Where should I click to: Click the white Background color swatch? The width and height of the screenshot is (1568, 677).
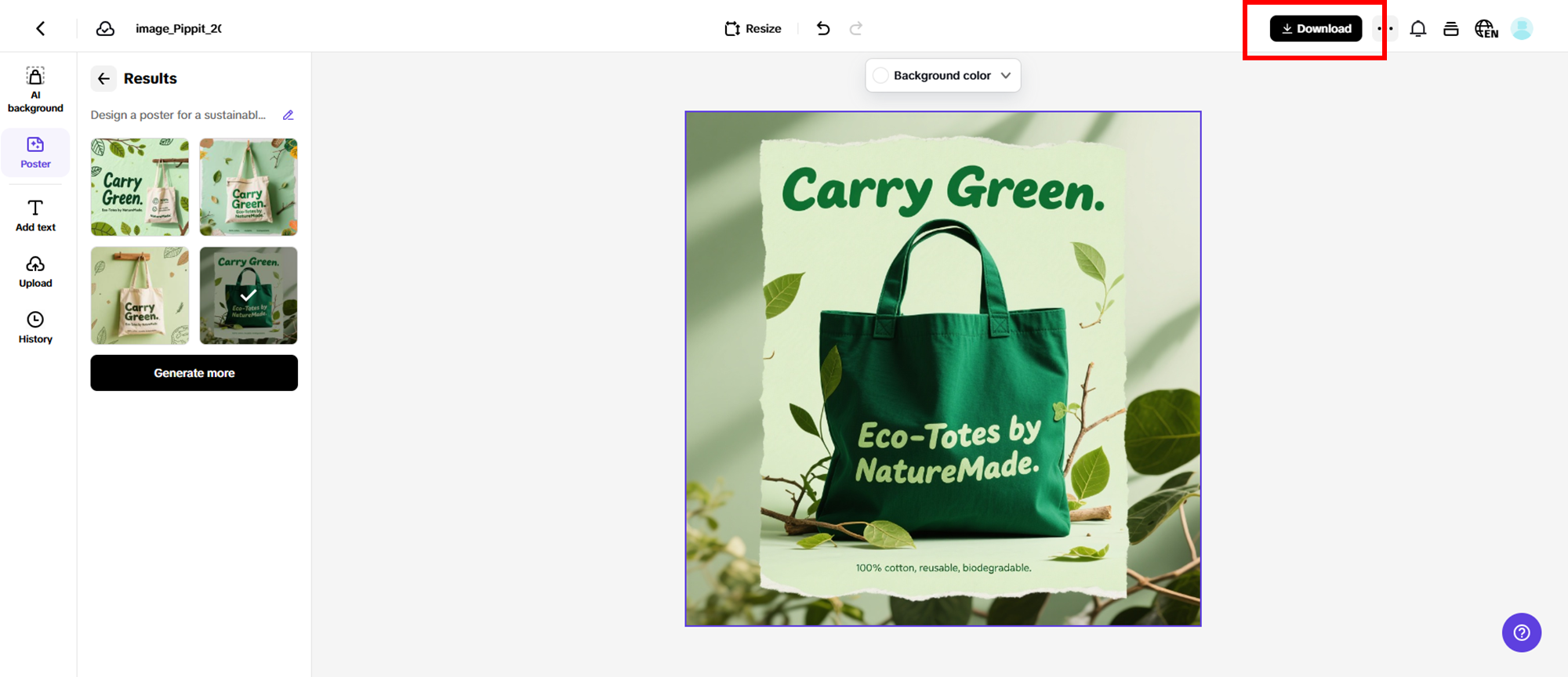click(x=880, y=75)
